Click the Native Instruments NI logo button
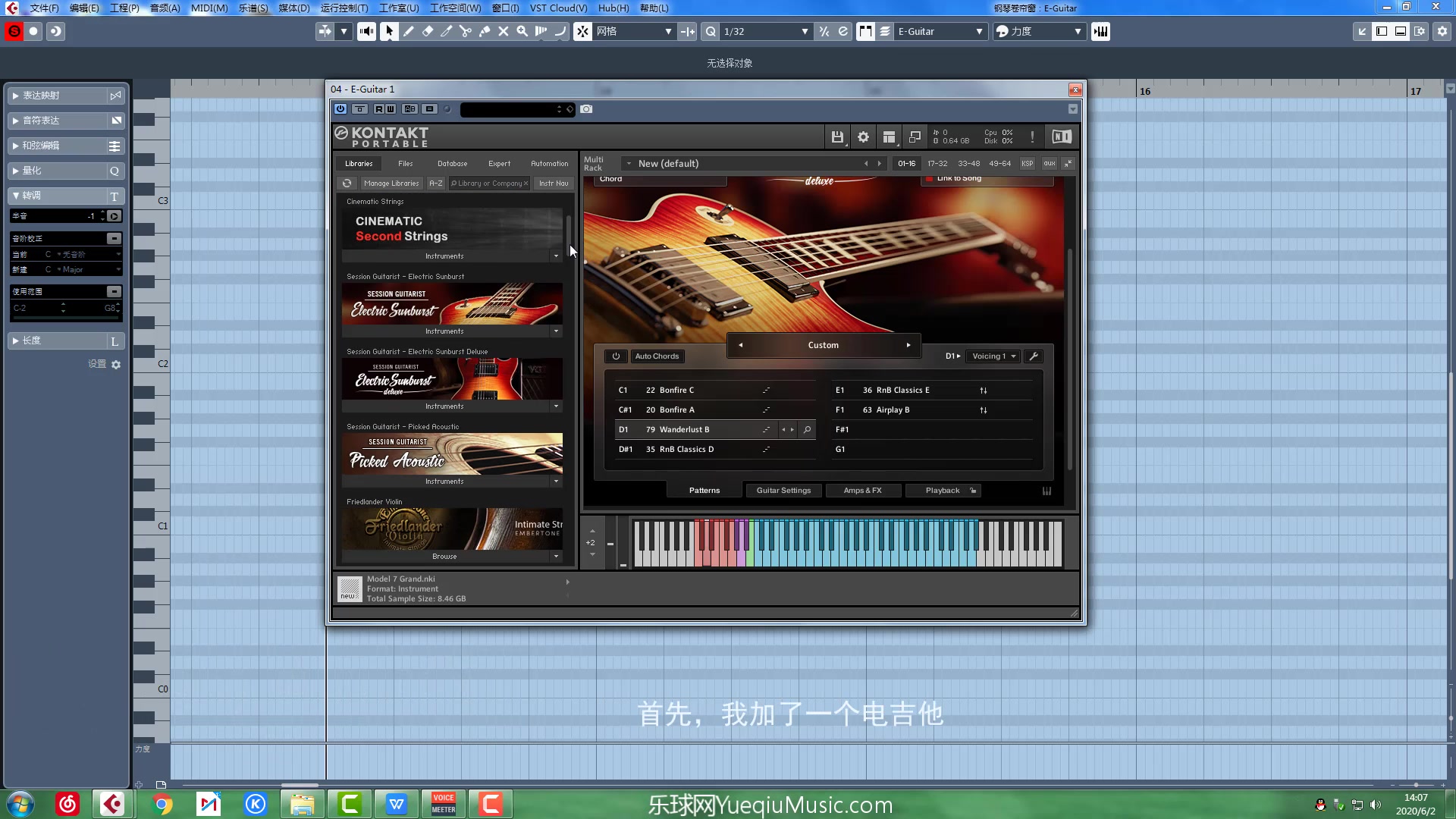The width and height of the screenshot is (1456, 819). 1061,136
